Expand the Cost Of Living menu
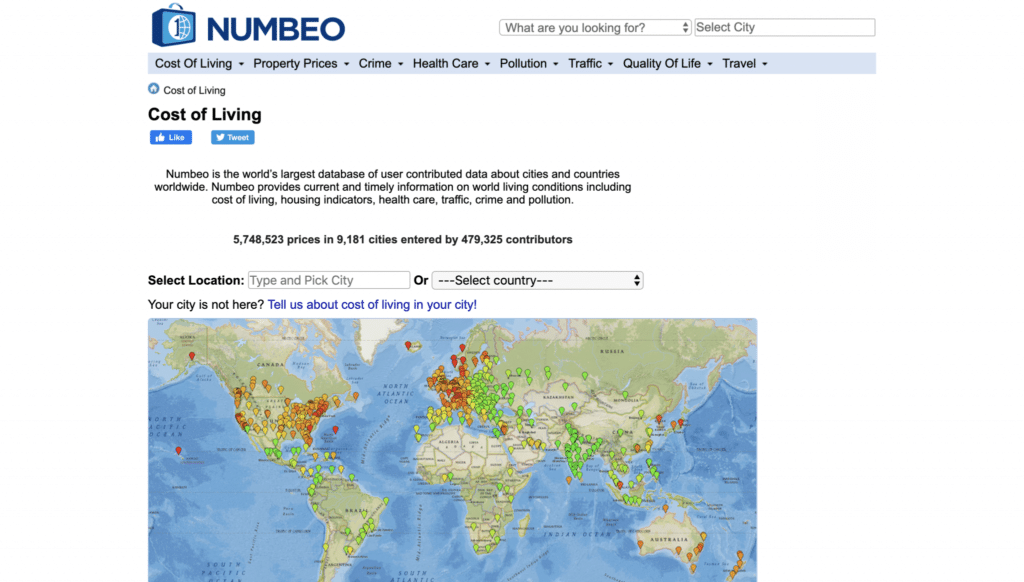The width and height of the screenshot is (1024, 582). tap(200, 63)
